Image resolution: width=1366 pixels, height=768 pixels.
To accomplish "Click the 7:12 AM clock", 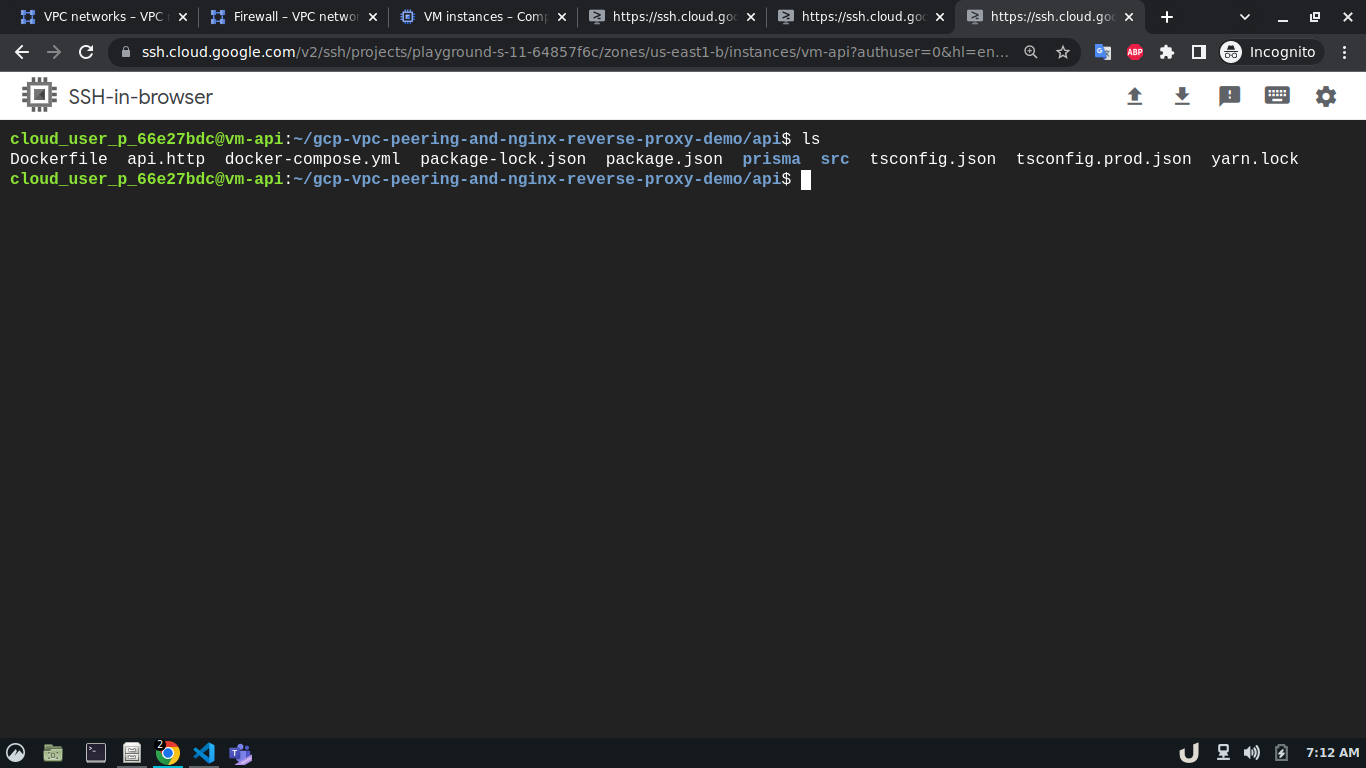I will 1333,753.
